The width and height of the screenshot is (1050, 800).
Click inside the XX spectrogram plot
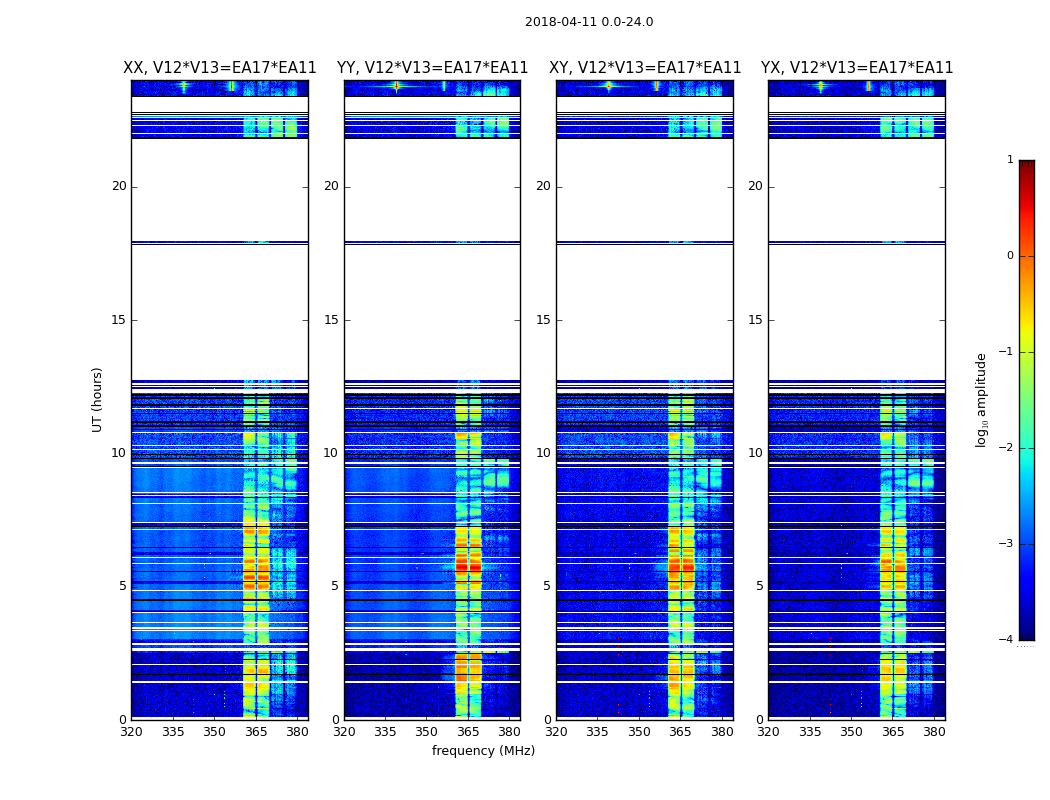pos(220,400)
